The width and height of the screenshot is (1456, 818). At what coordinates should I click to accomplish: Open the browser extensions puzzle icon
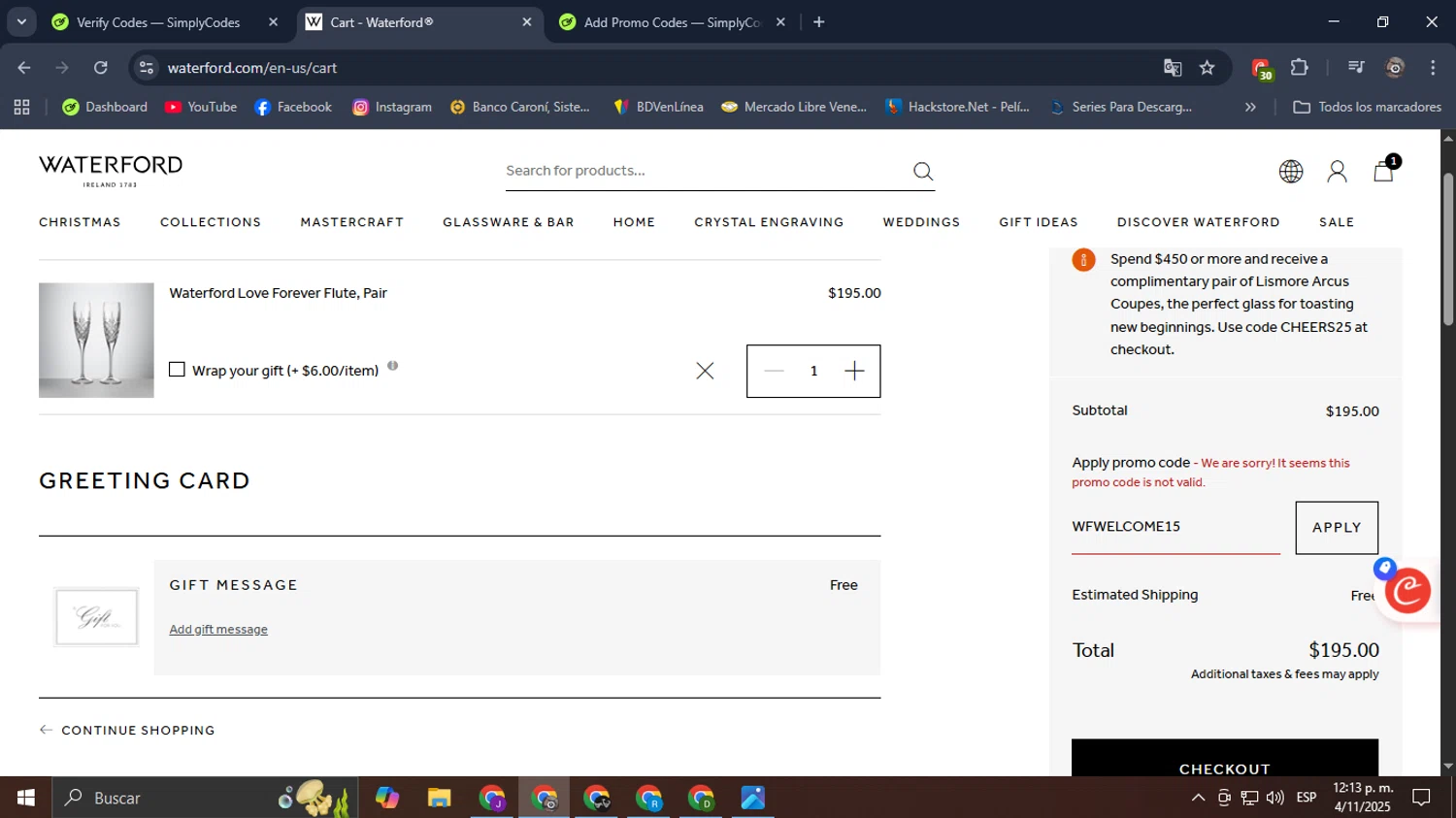click(1300, 67)
